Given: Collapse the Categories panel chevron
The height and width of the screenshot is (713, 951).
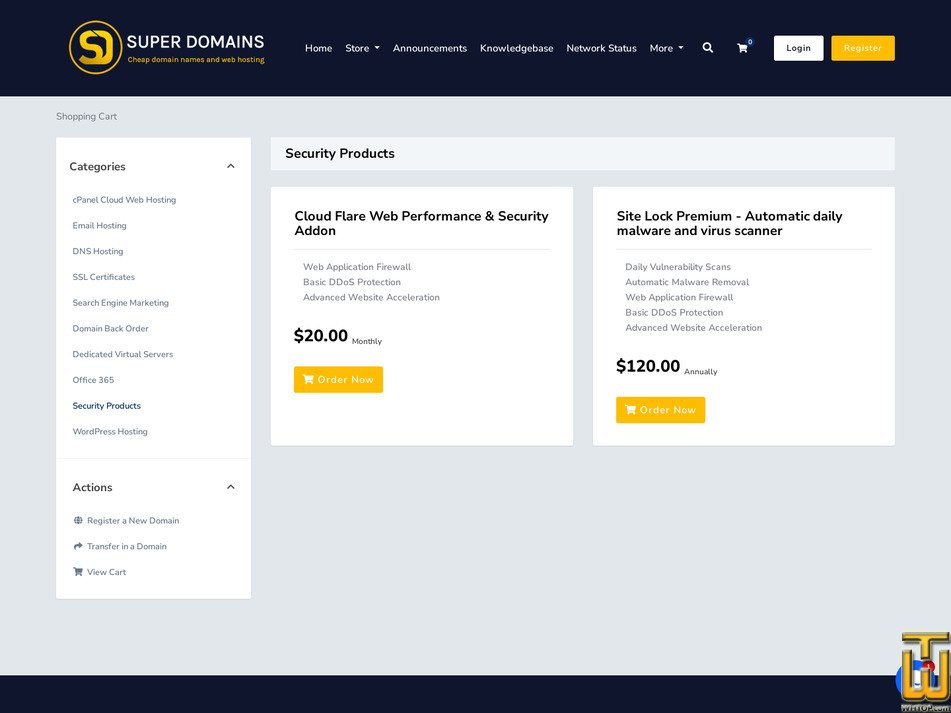Looking at the screenshot, I should coord(230,166).
